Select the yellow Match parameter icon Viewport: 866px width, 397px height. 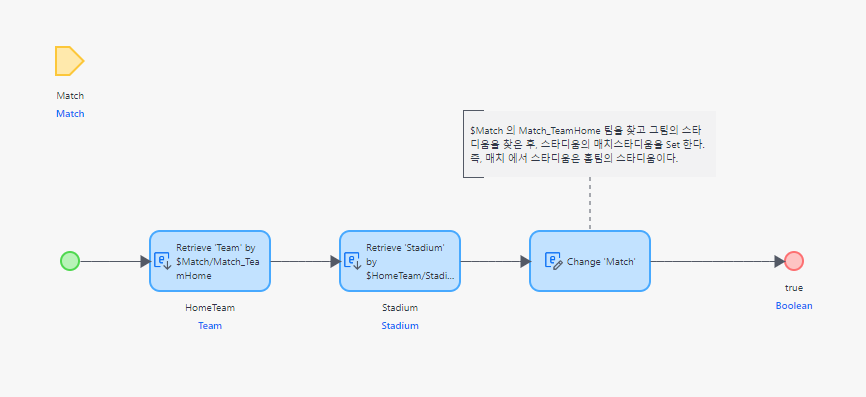[x=69, y=61]
